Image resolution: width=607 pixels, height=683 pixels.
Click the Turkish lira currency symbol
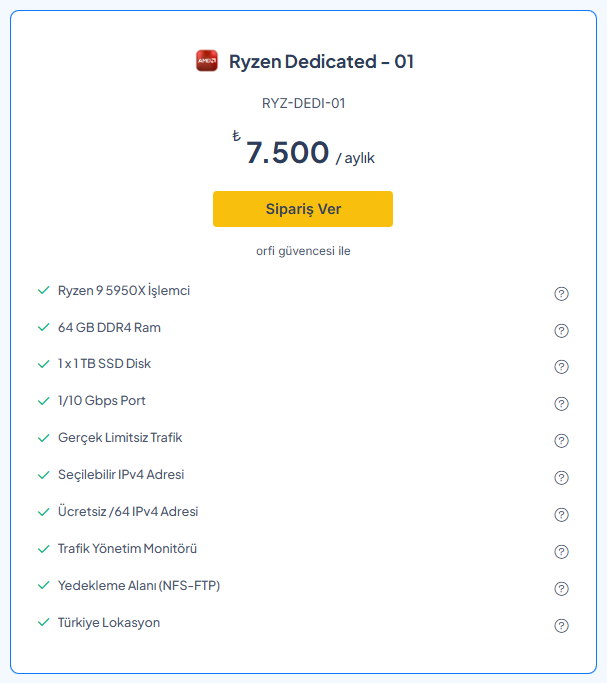coord(236,136)
